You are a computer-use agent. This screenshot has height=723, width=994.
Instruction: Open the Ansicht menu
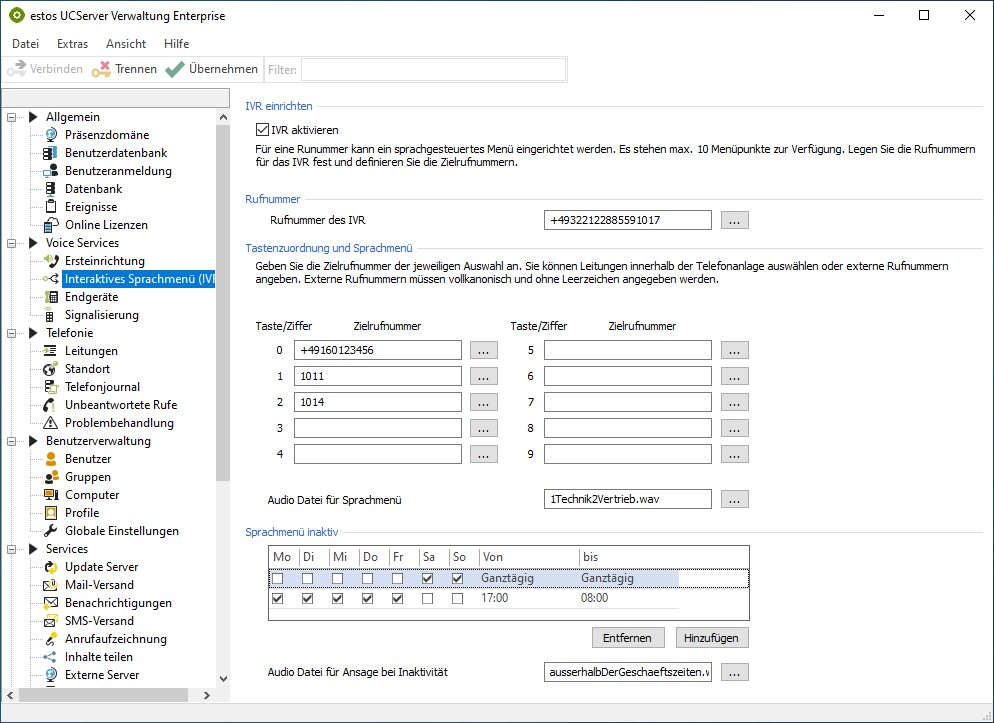pyautogui.click(x=126, y=44)
